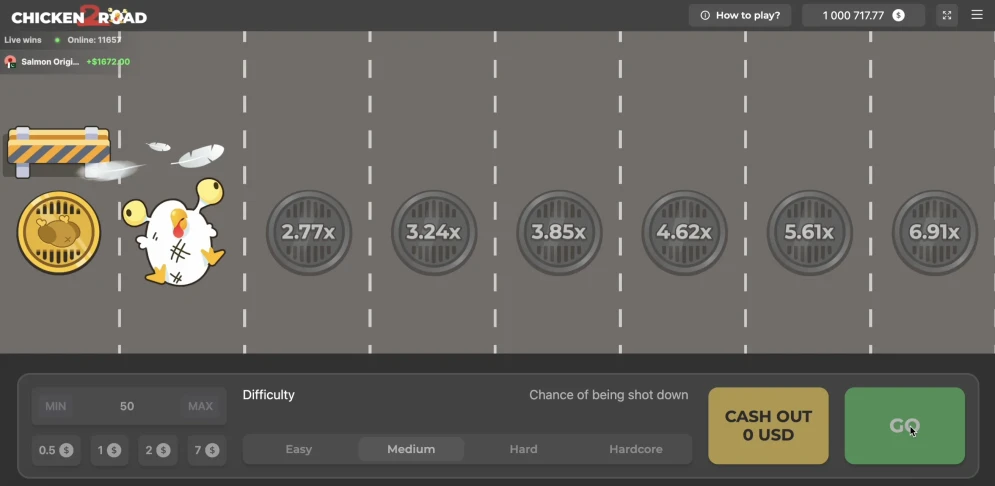Open How to play? help
This screenshot has height=486, width=995.
coord(740,15)
